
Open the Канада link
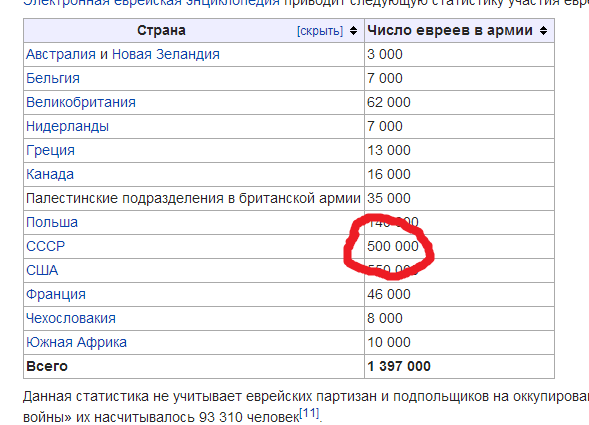point(50,174)
